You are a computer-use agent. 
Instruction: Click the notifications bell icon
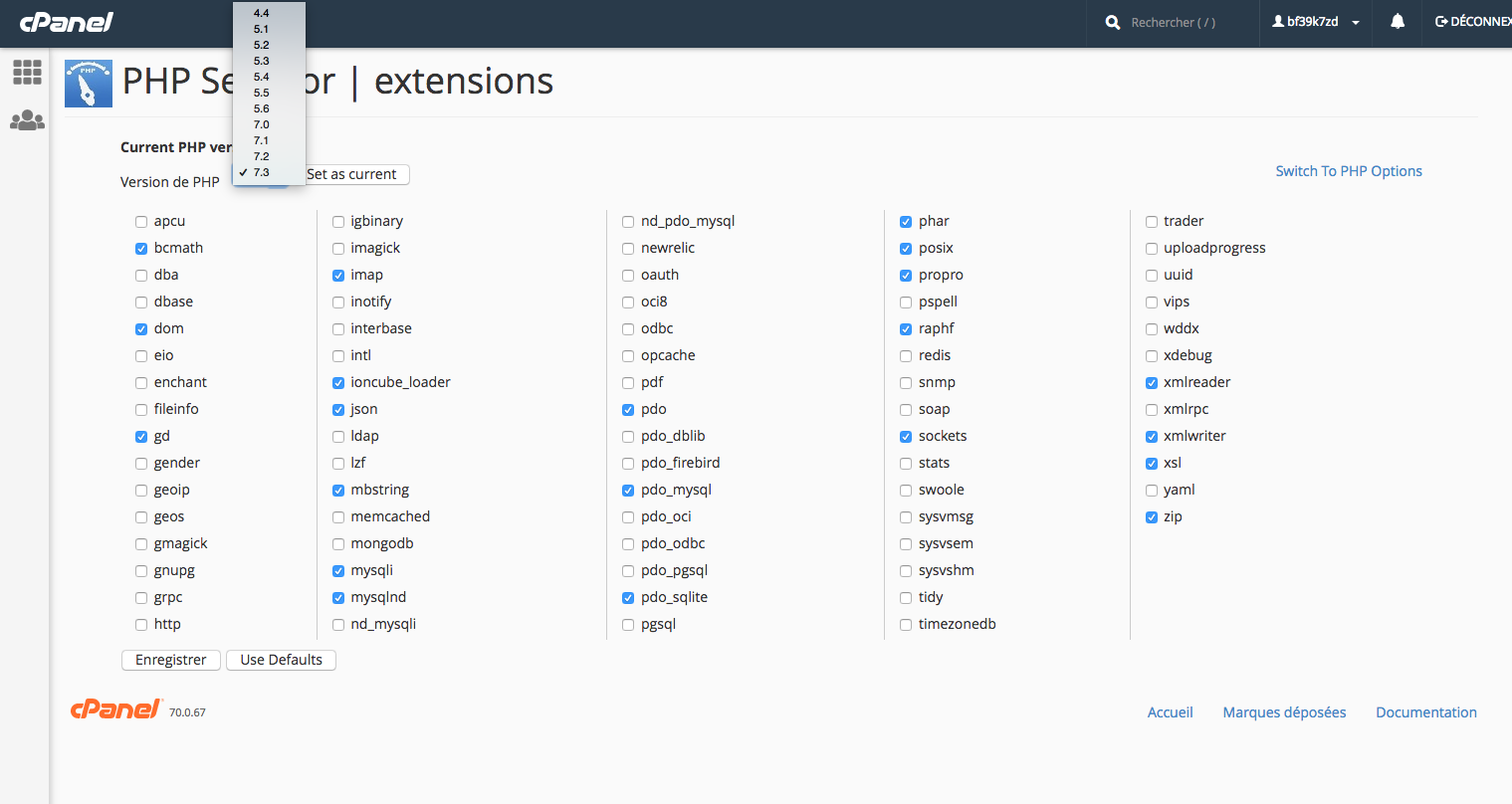point(1398,21)
